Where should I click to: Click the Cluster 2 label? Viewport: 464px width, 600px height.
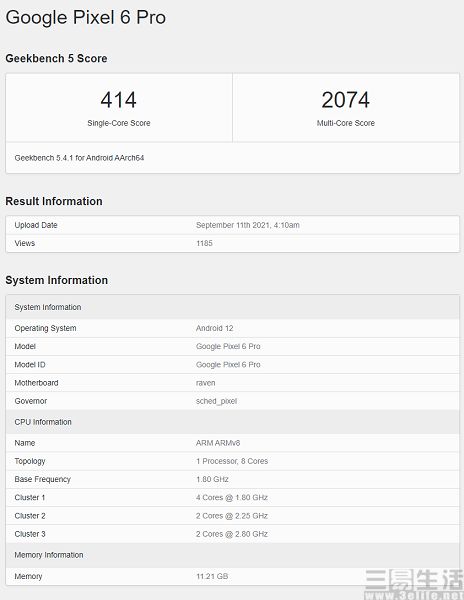30,516
